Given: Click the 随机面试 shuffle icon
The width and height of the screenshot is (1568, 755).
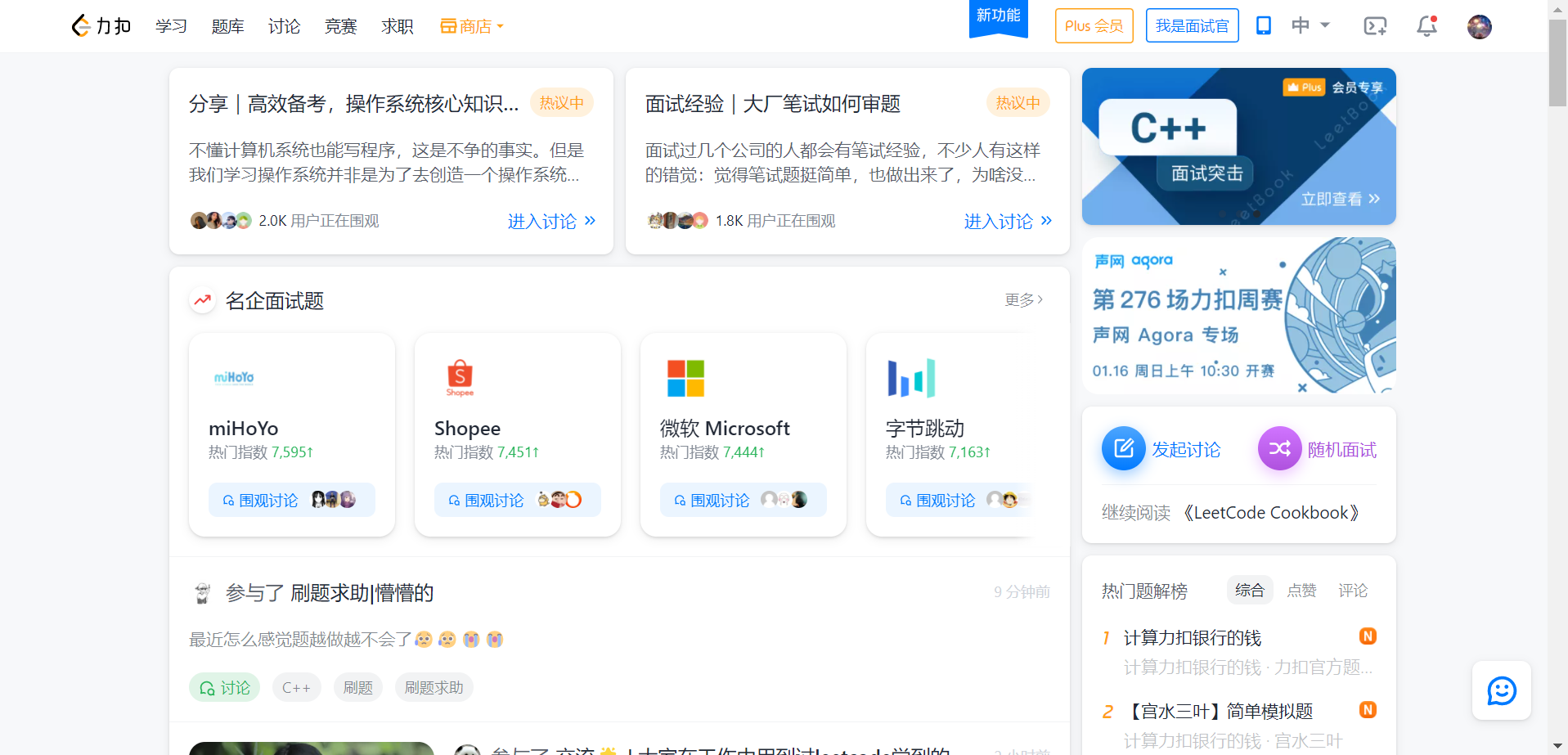Looking at the screenshot, I should tap(1279, 448).
